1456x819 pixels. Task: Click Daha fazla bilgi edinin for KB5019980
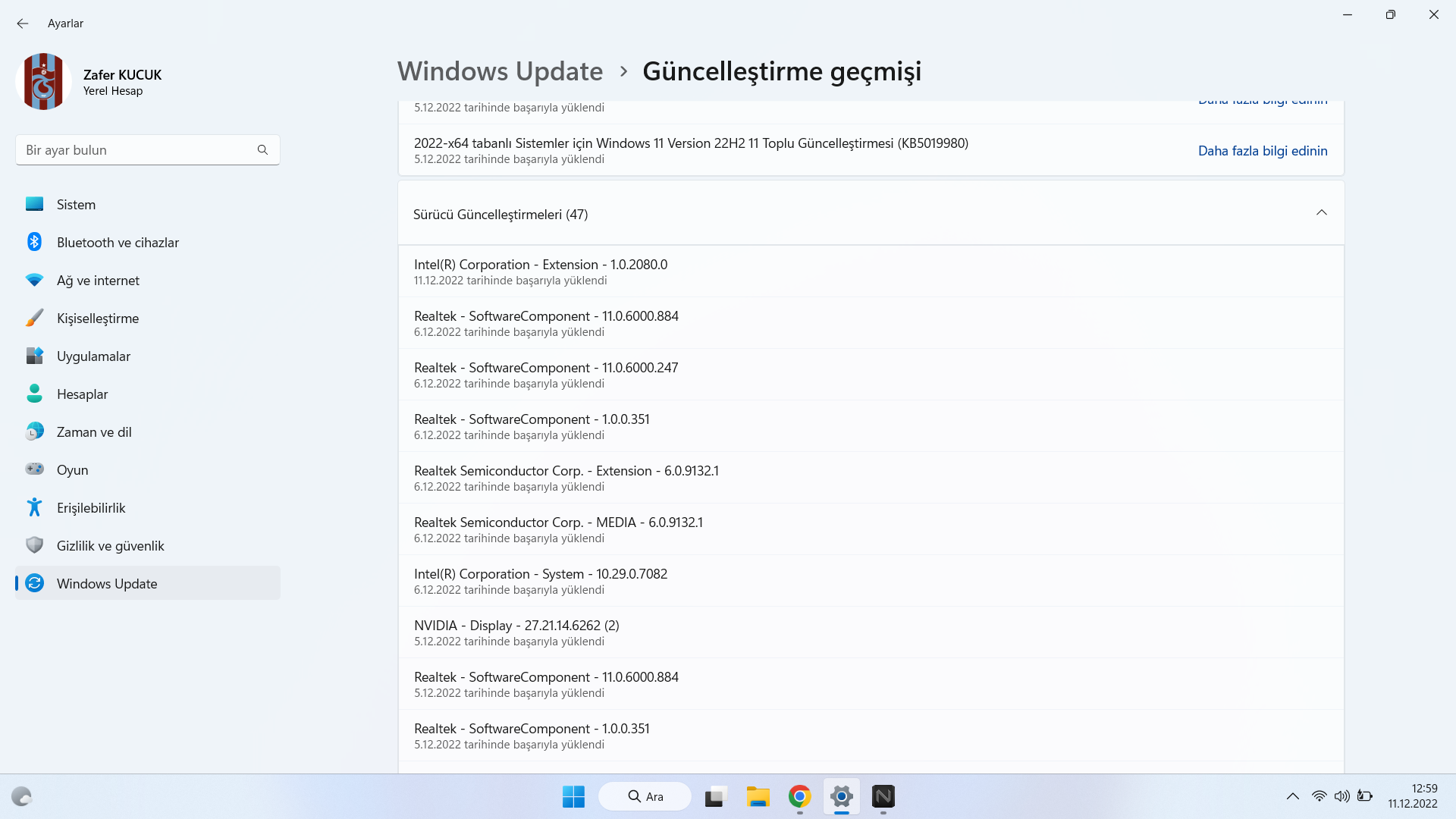pos(1262,151)
